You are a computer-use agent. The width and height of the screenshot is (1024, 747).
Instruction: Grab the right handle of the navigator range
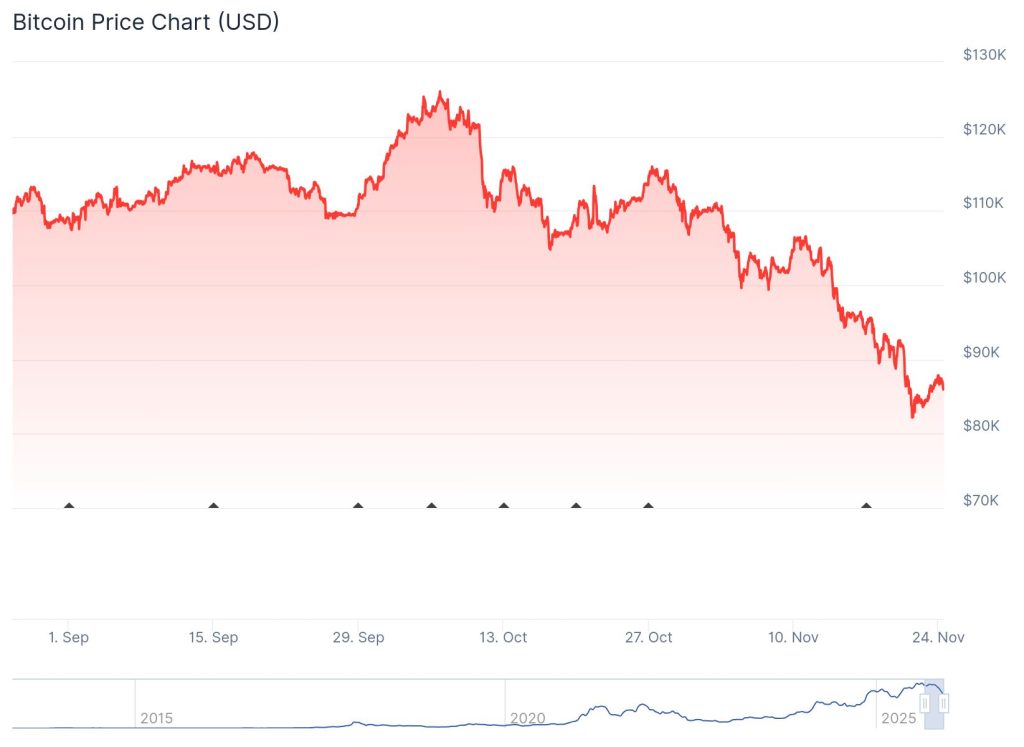point(943,703)
